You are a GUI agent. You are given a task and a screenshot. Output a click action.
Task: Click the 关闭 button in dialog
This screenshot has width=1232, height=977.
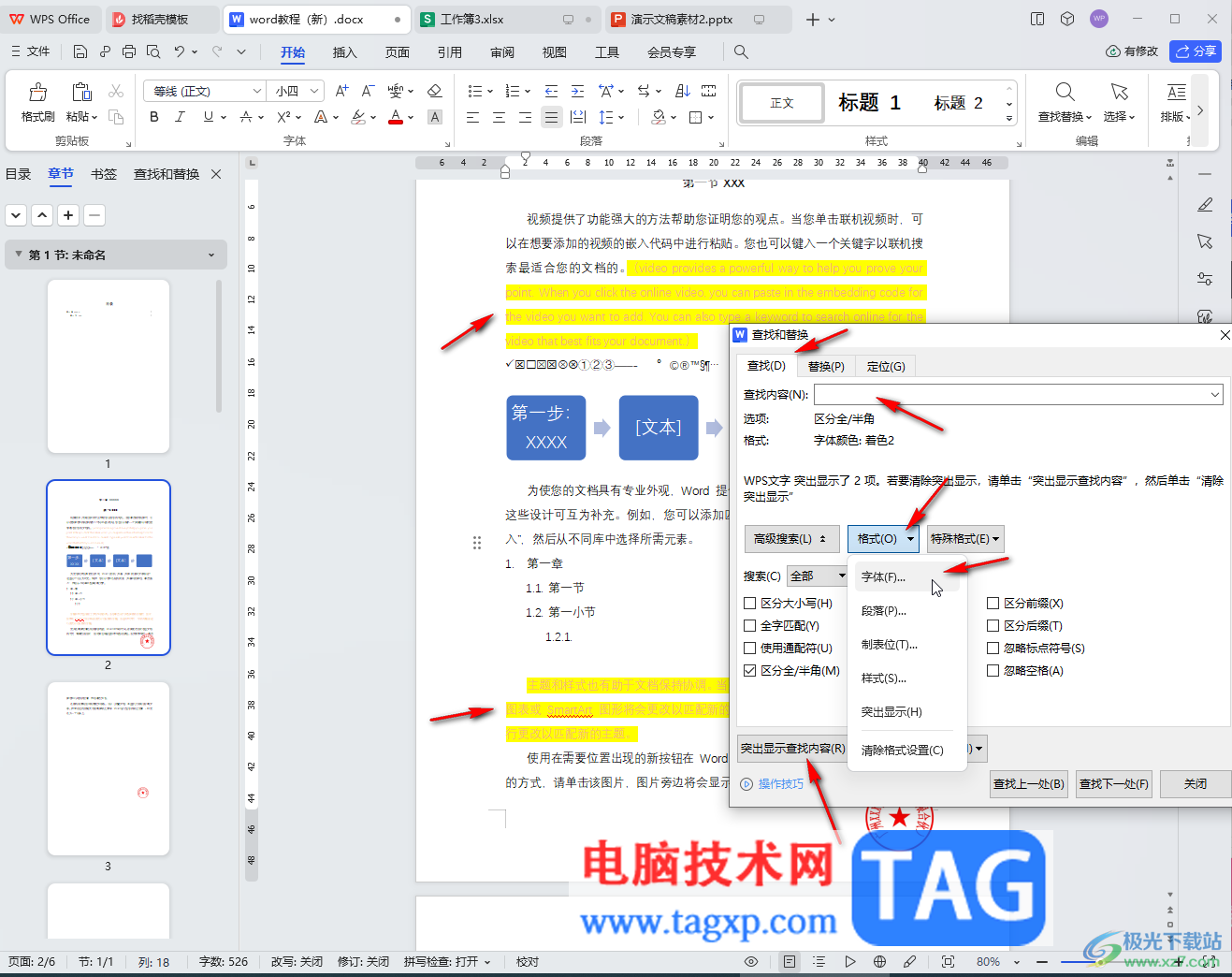1195,784
